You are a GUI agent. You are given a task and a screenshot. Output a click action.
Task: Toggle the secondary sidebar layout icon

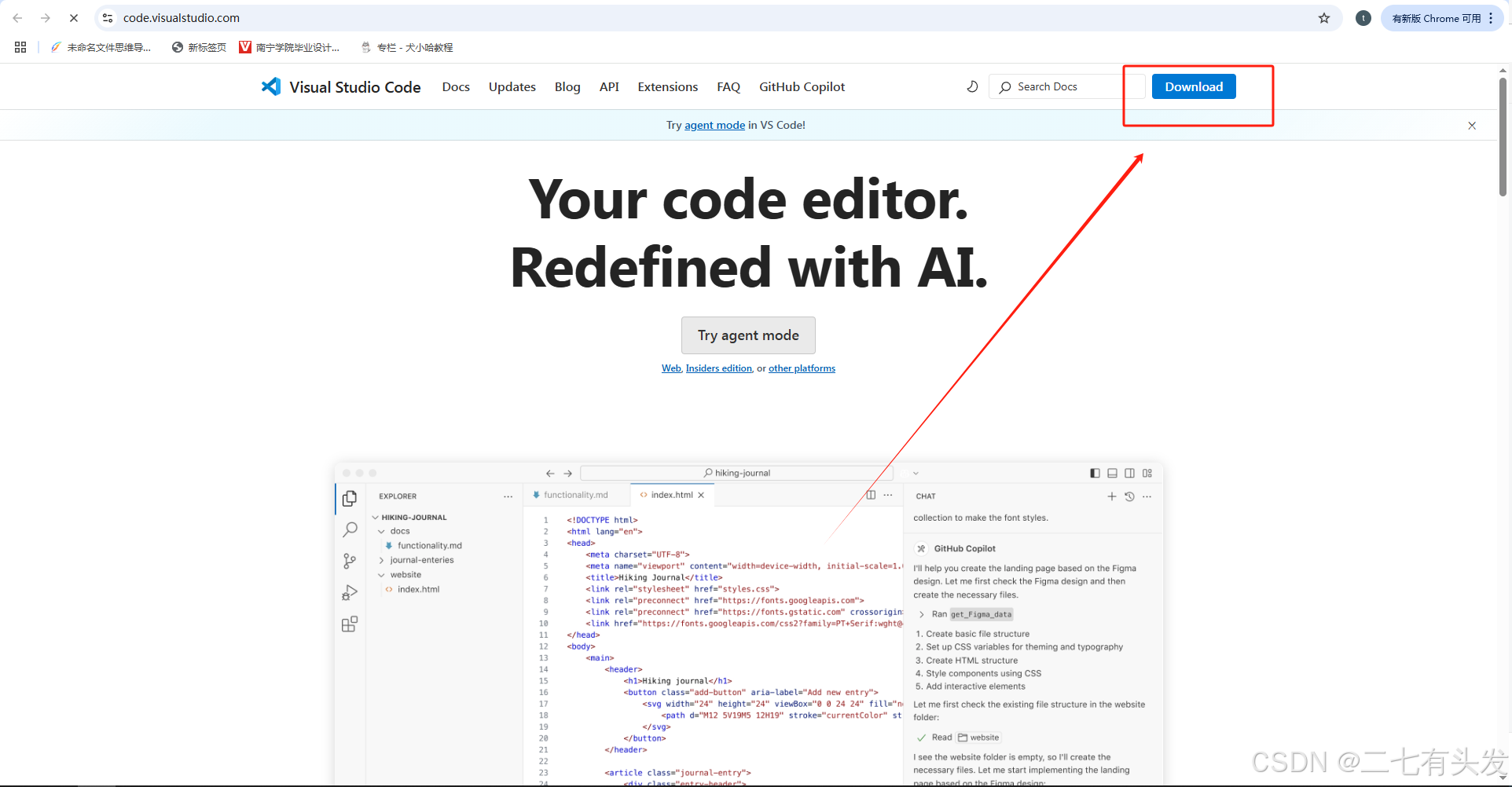coord(1129,473)
